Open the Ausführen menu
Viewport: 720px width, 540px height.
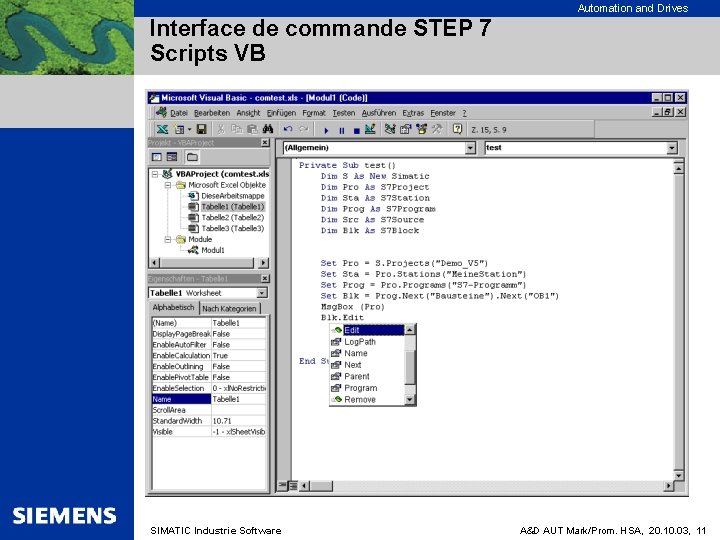click(379, 113)
